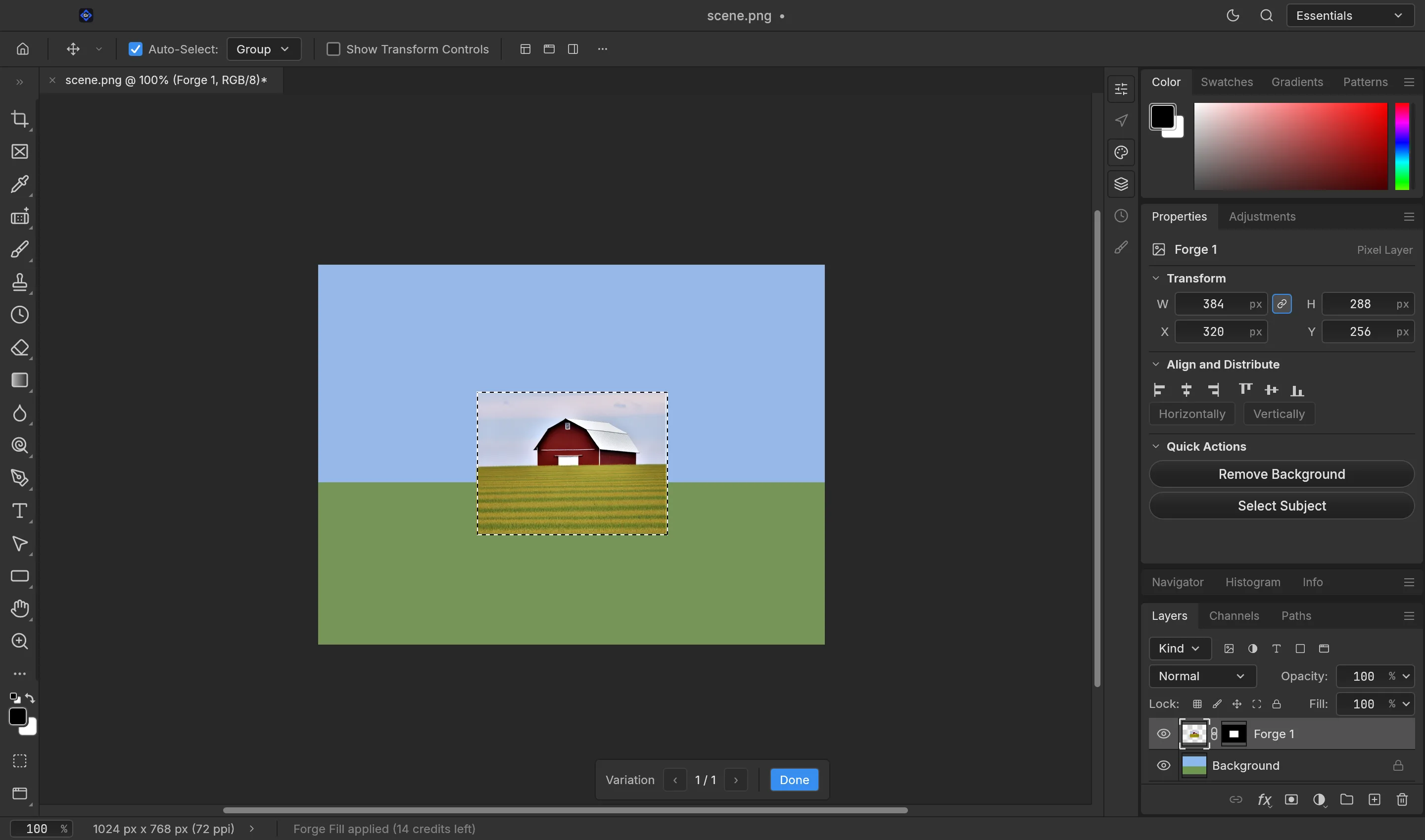Select the Hand tool
1425x840 pixels.
tap(20, 608)
